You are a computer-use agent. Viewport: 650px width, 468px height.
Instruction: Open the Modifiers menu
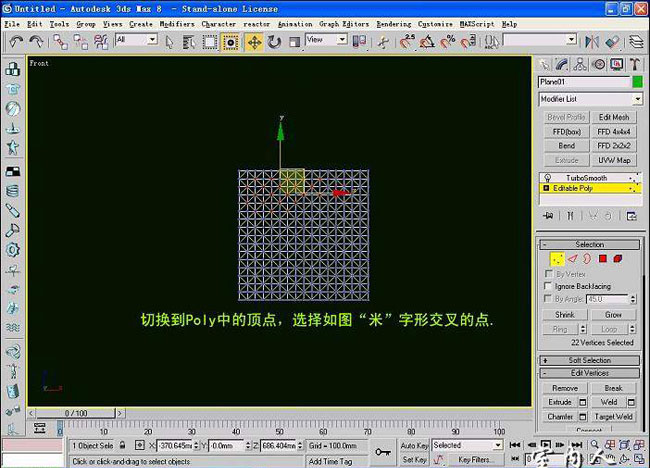[x=177, y=24]
